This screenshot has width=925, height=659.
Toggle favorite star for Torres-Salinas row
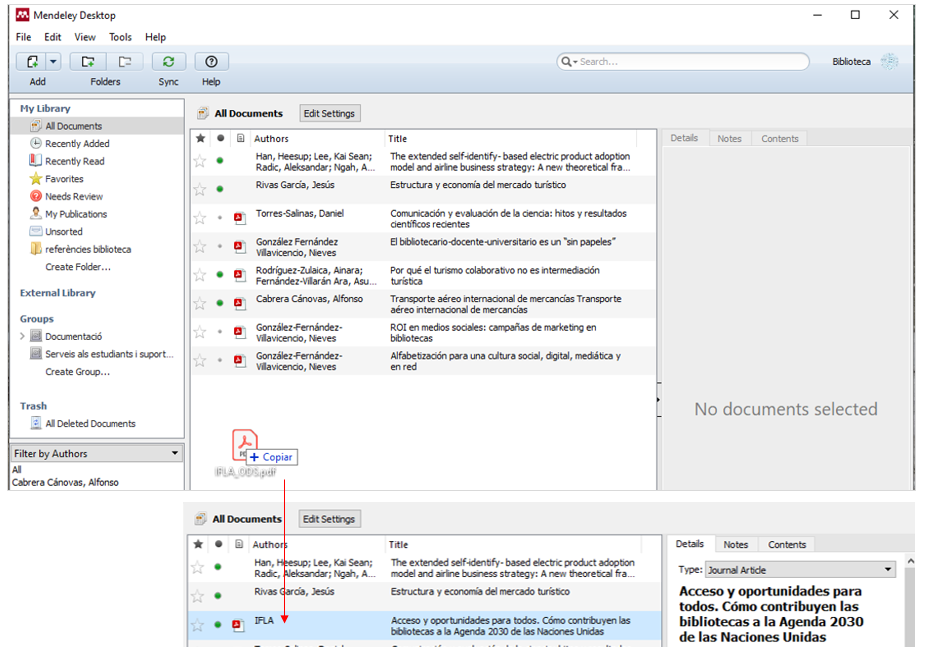click(x=200, y=218)
